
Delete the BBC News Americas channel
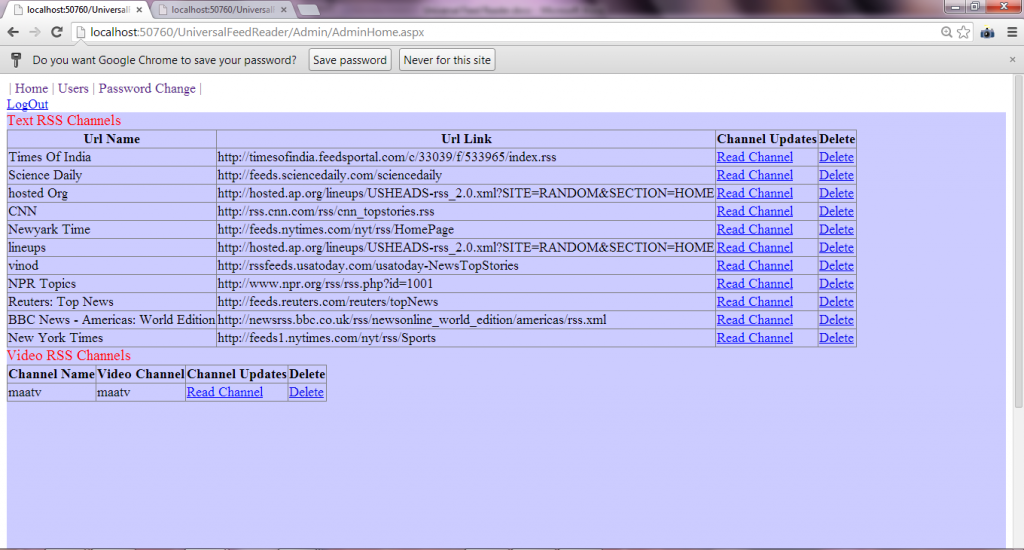(837, 319)
